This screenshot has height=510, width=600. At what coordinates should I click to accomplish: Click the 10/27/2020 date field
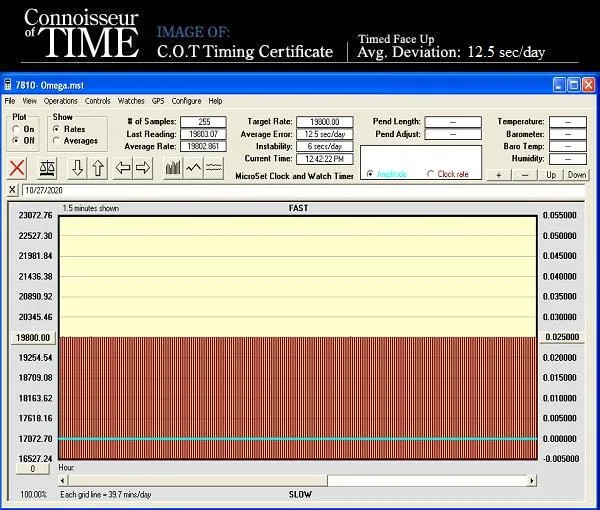tap(303, 190)
